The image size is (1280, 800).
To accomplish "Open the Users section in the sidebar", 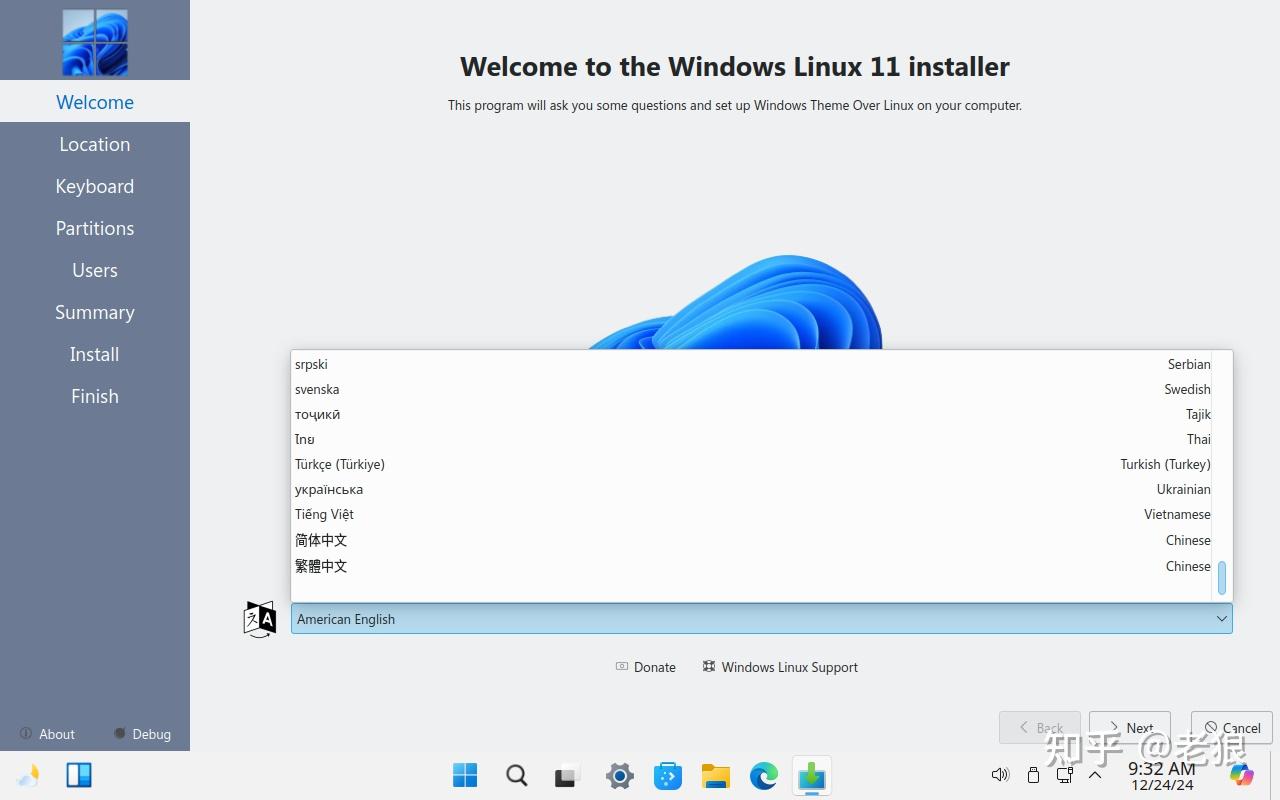I will click(95, 270).
